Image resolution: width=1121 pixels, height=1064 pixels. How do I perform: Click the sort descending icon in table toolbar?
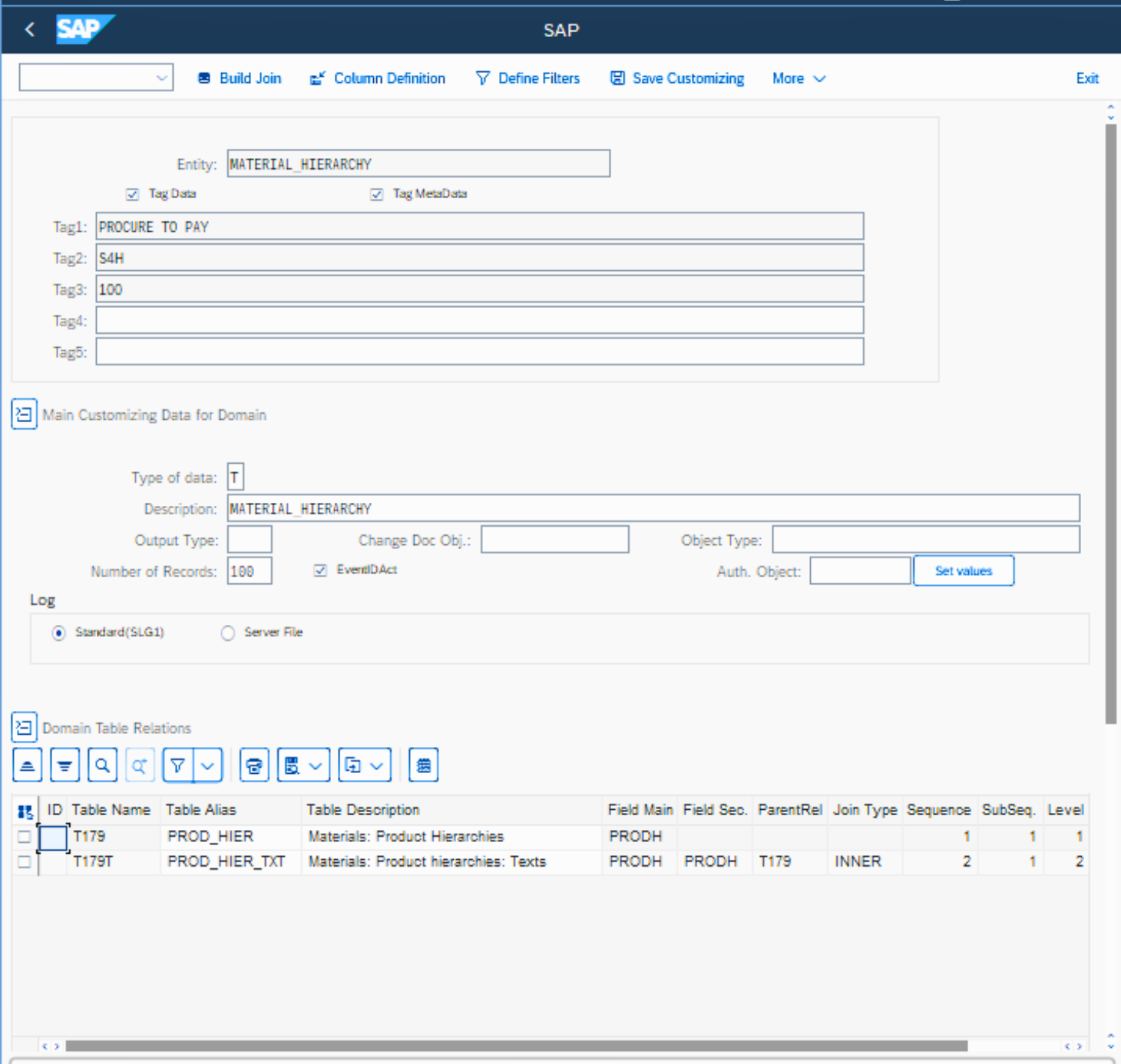click(x=64, y=765)
